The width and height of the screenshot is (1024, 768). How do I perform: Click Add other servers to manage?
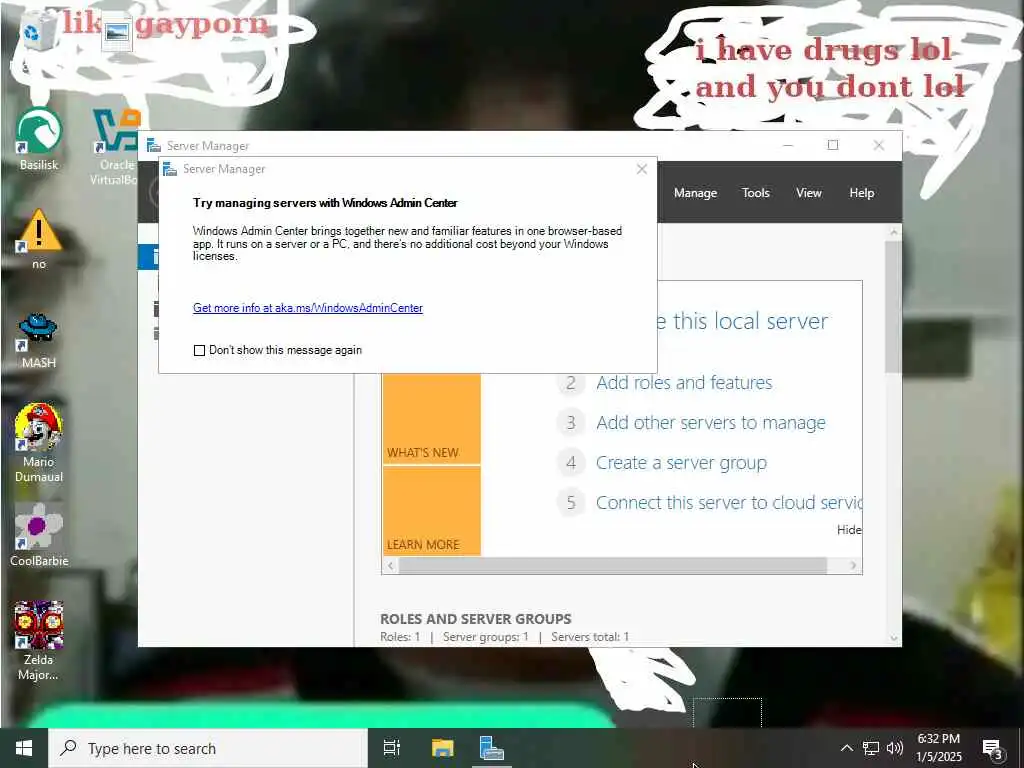point(711,423)
